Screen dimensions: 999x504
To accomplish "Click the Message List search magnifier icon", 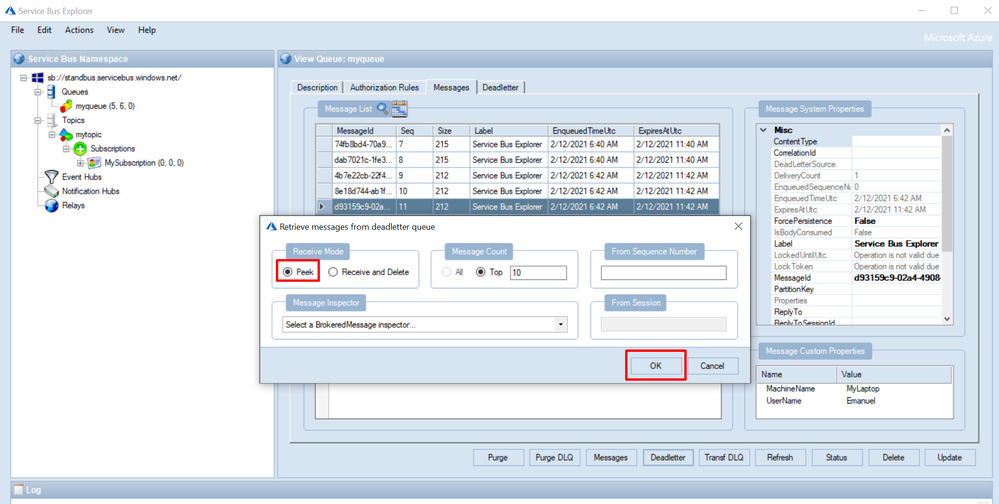I will [382, 108].
